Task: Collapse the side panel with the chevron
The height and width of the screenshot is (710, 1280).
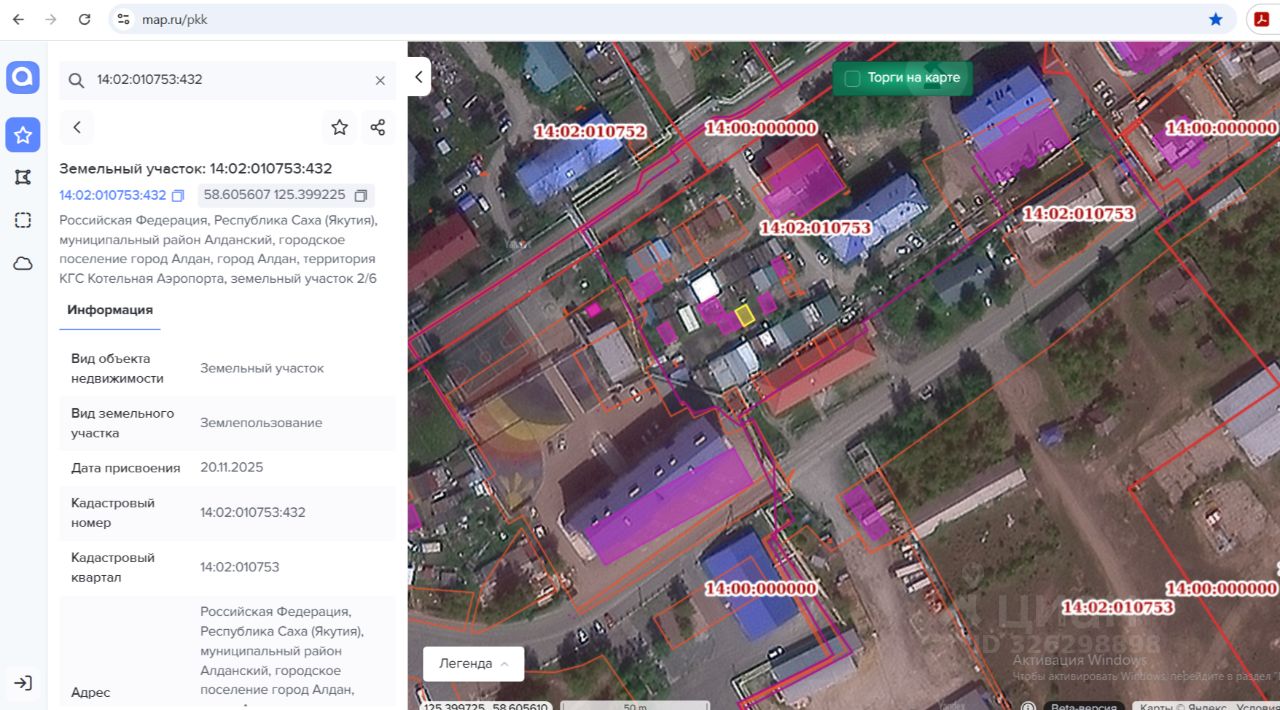Action: (x=419, y=77)
